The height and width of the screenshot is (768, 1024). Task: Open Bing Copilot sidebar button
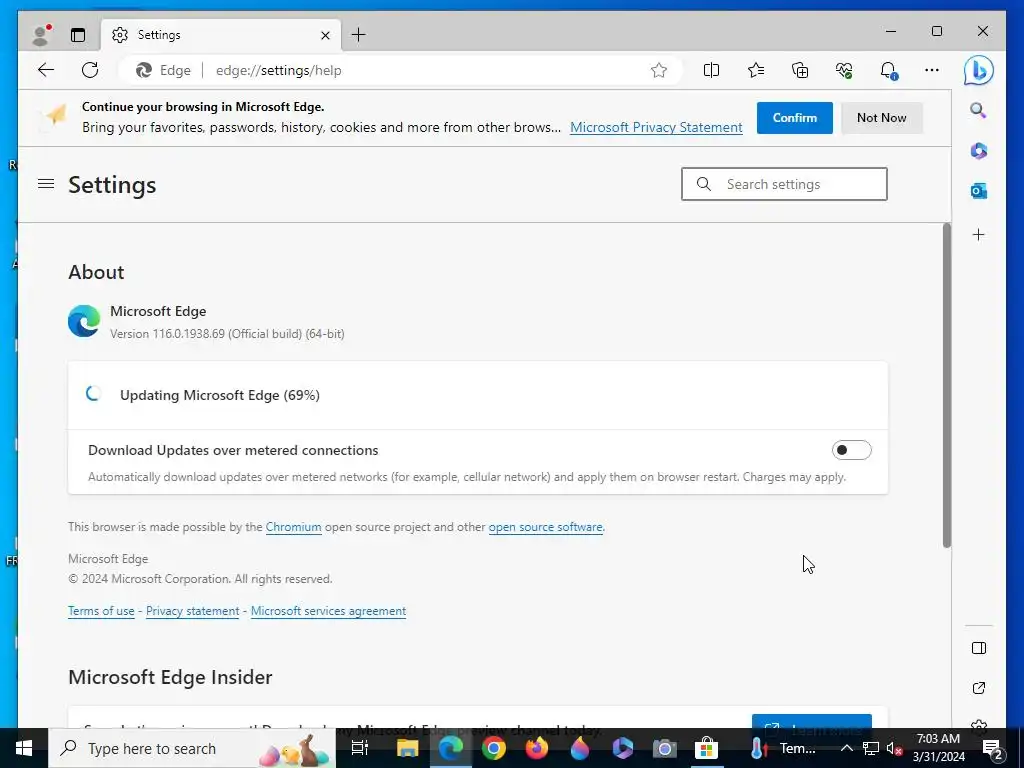(979, 70)
